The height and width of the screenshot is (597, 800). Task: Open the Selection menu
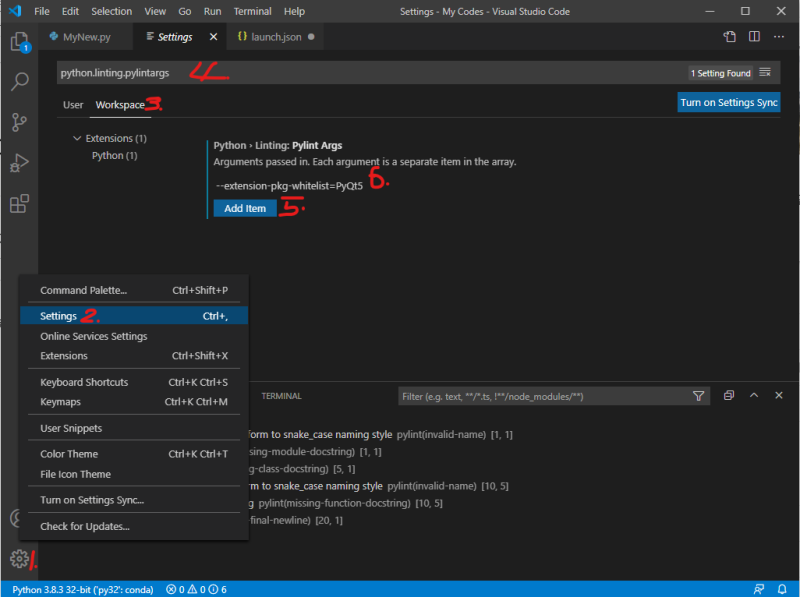click(112, 11)
